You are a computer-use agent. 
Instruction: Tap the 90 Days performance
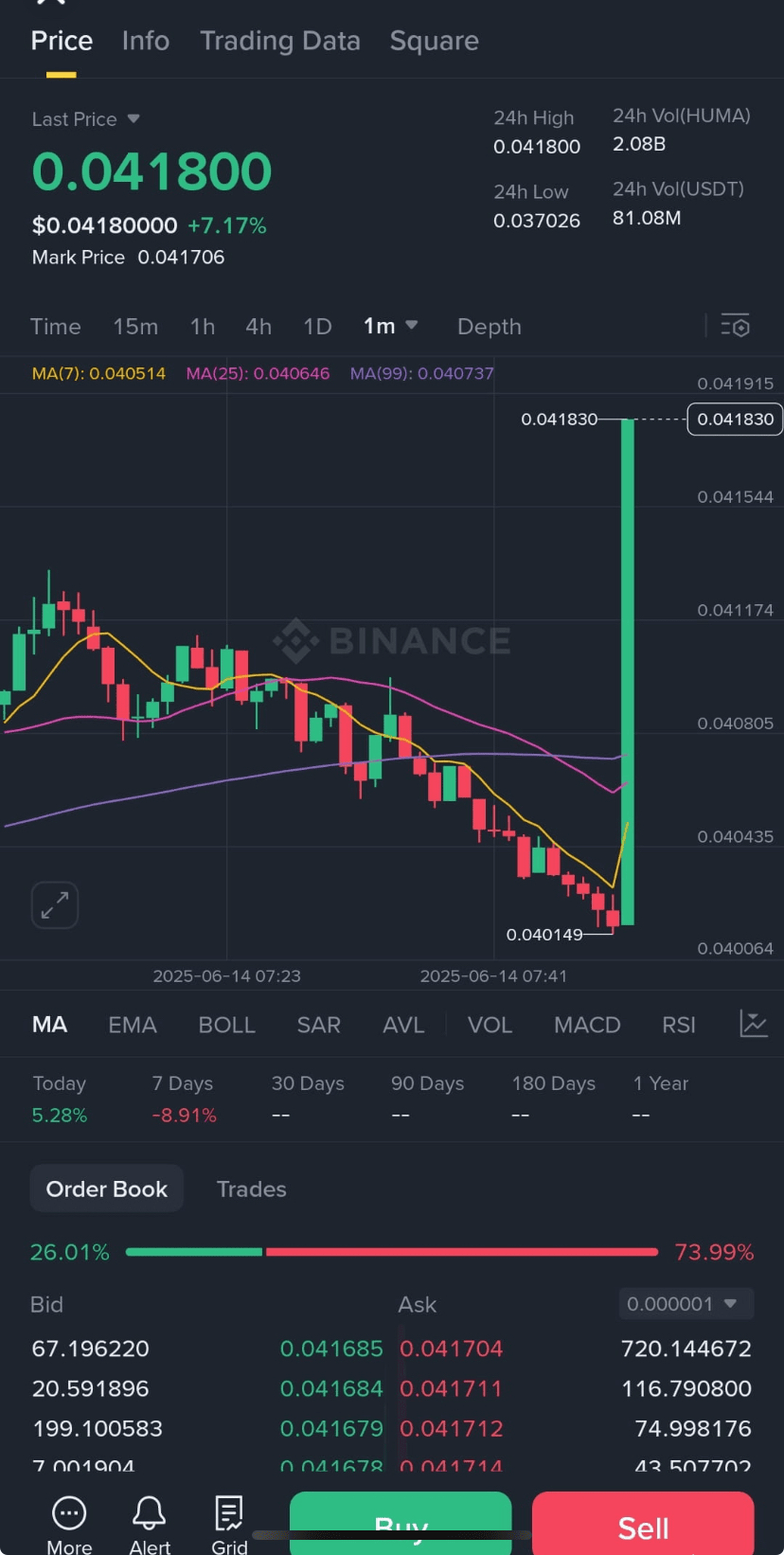(x=427, y=1099)
